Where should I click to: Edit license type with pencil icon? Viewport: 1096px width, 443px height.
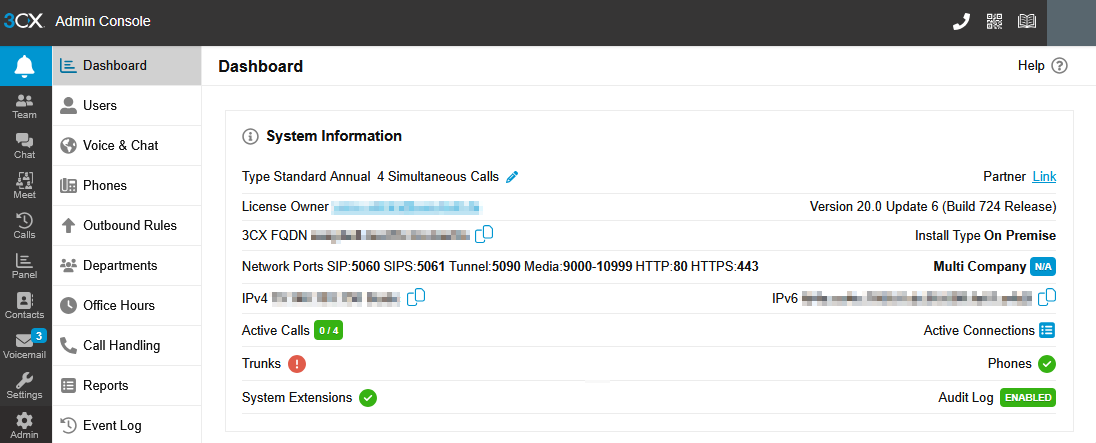point(512,177)
